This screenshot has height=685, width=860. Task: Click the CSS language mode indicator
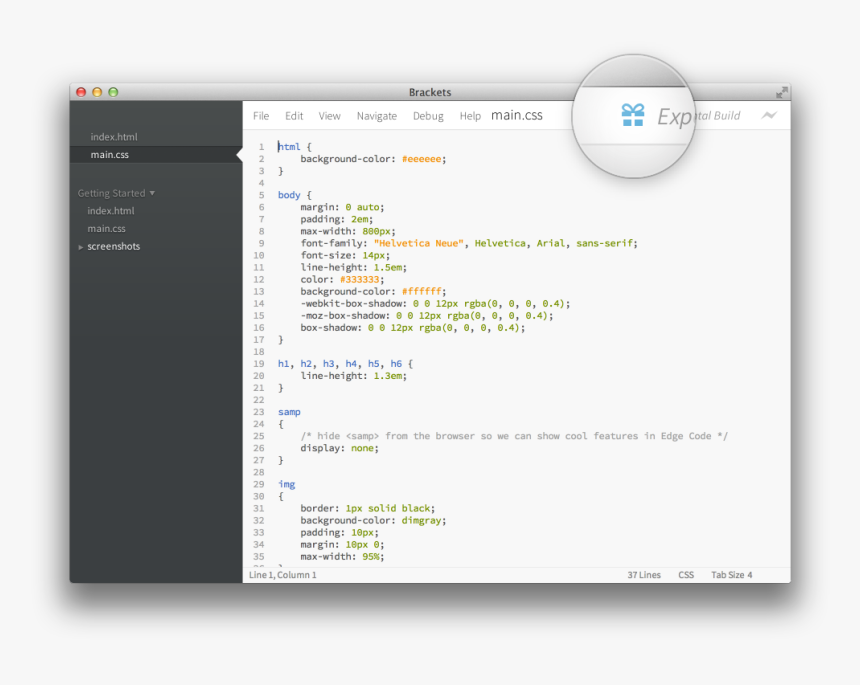point(686,575)
